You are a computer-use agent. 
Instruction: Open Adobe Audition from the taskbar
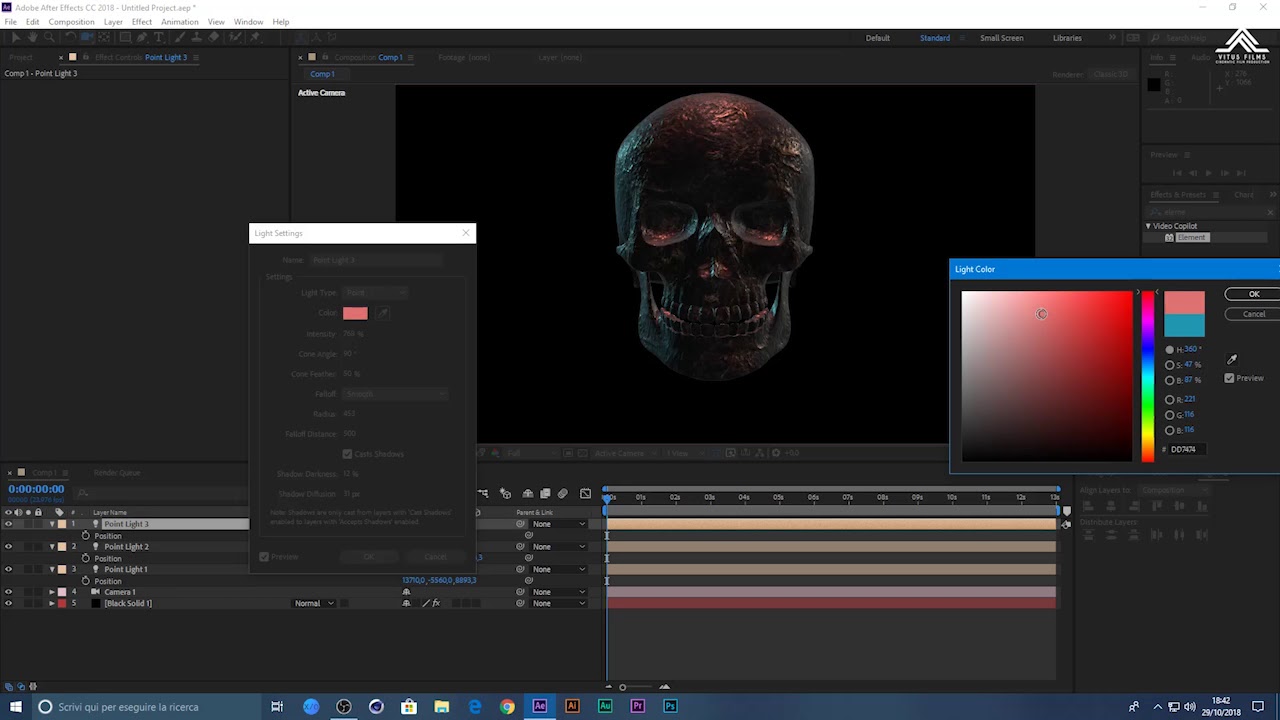click(605, 707)
